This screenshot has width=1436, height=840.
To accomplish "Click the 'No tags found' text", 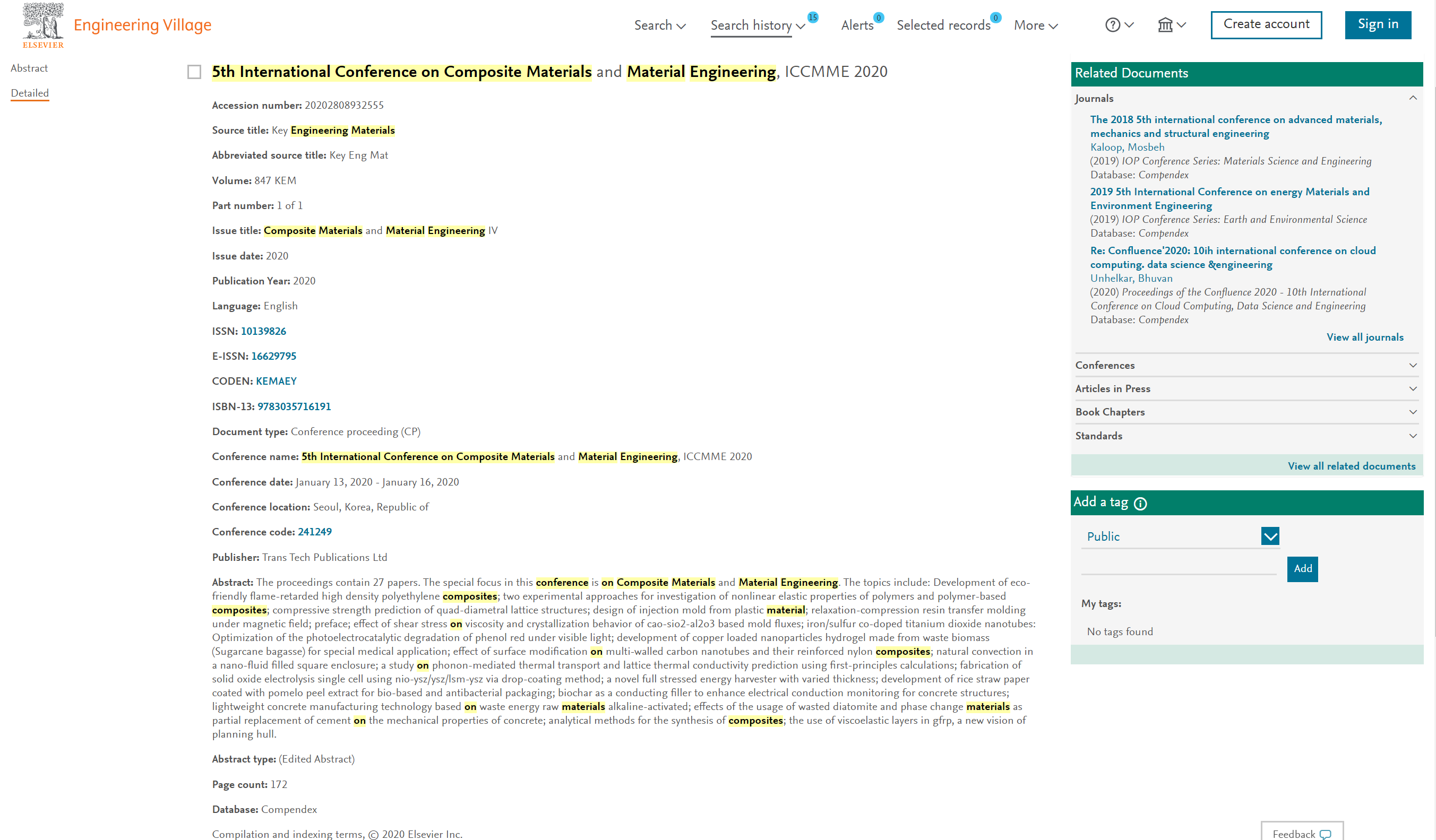I will click(x=1120, y=631).
